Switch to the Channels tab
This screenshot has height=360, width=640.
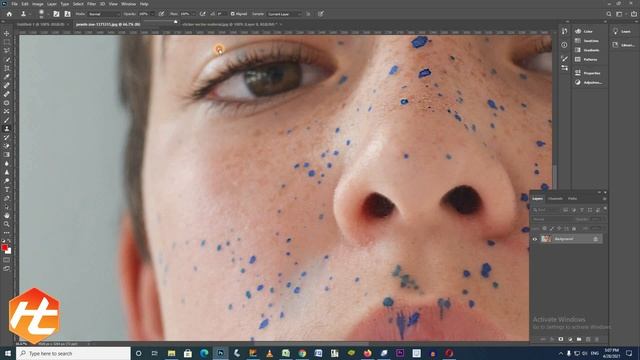click(x=555, y=199)
